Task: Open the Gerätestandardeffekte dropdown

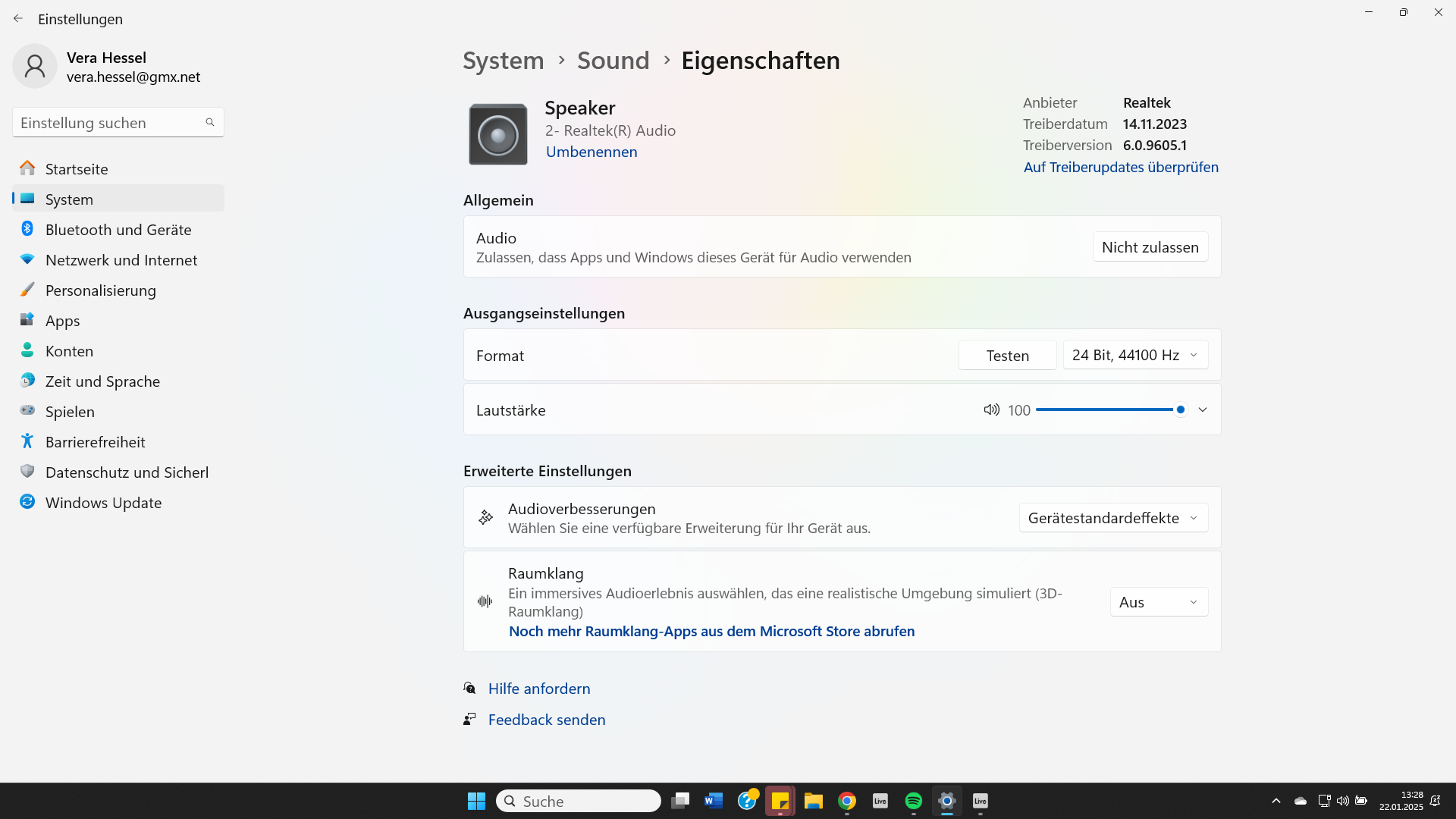Action: click(x=1113, y=518)
